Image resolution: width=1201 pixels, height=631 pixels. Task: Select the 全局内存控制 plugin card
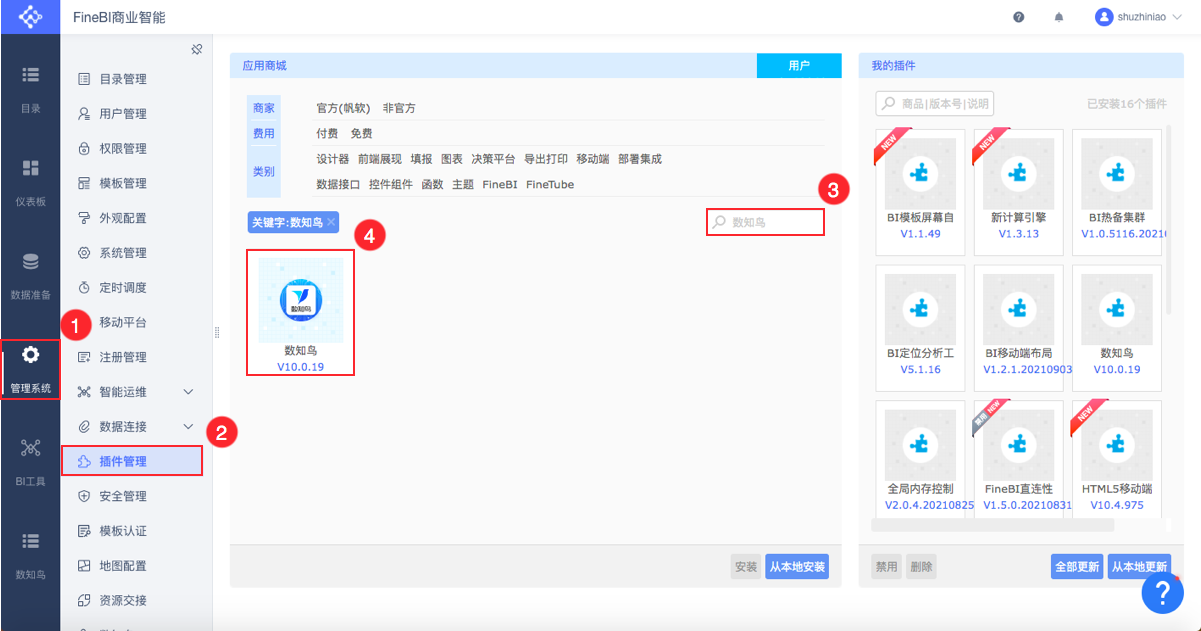(920, 458)
